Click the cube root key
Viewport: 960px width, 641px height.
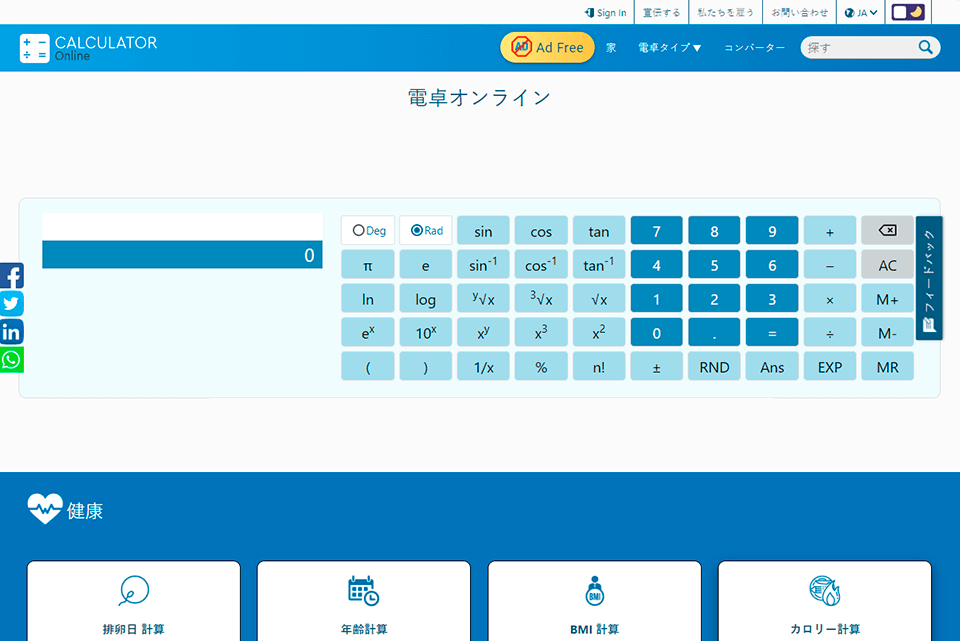tap(541, 299)
